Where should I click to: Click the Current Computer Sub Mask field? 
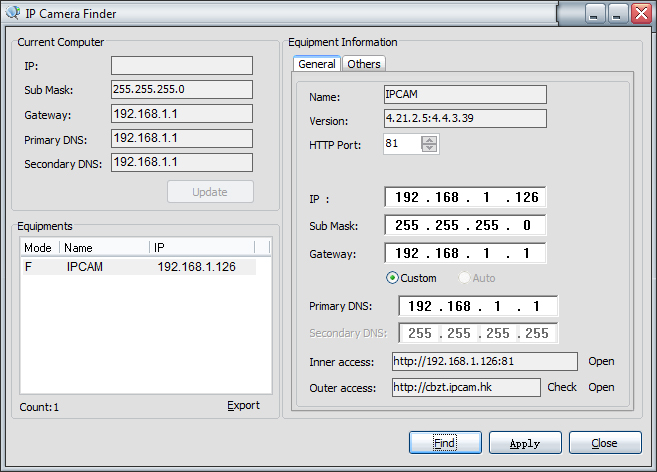click(182, 89)
